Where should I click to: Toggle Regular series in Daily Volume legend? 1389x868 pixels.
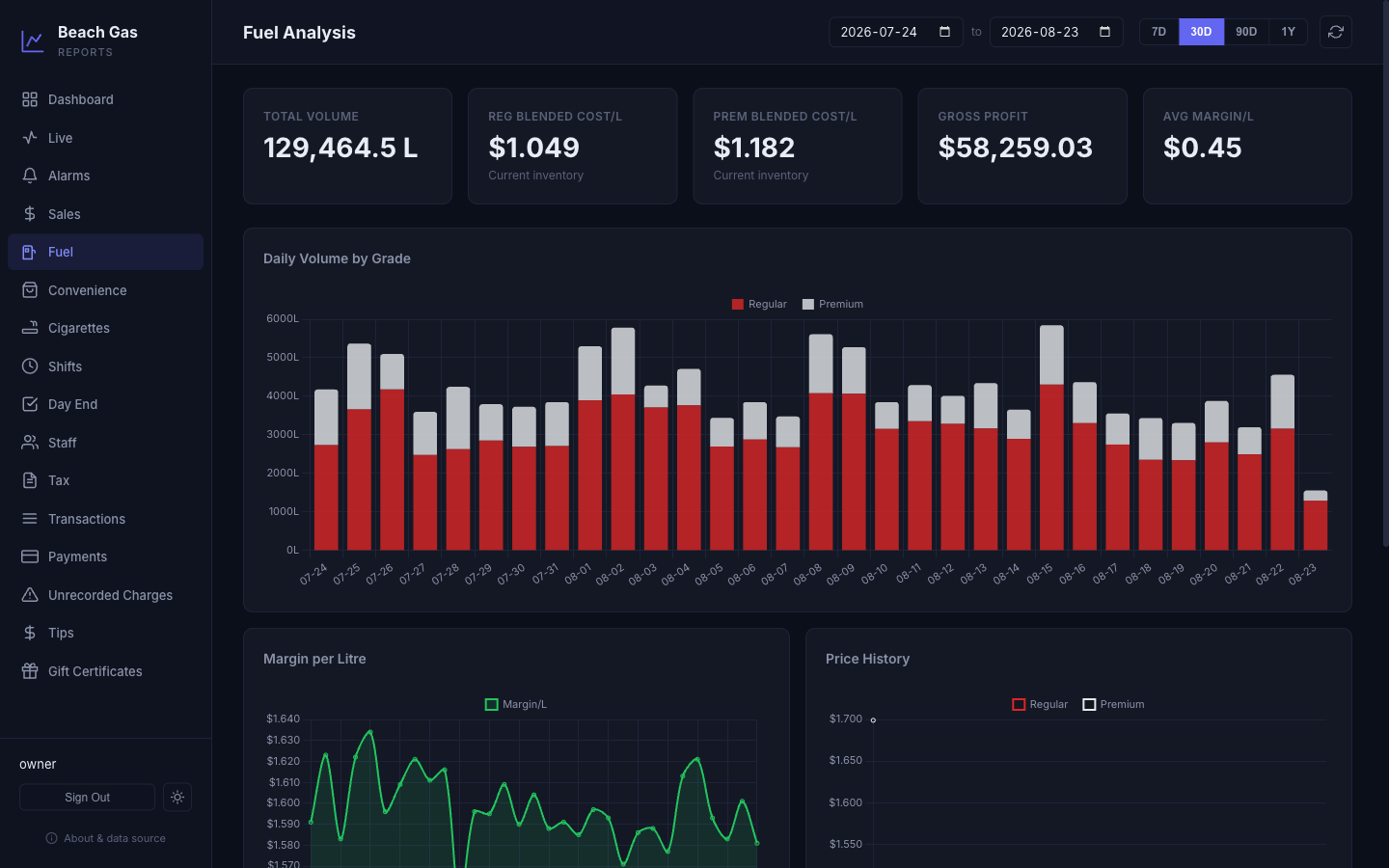coord(759,304)
